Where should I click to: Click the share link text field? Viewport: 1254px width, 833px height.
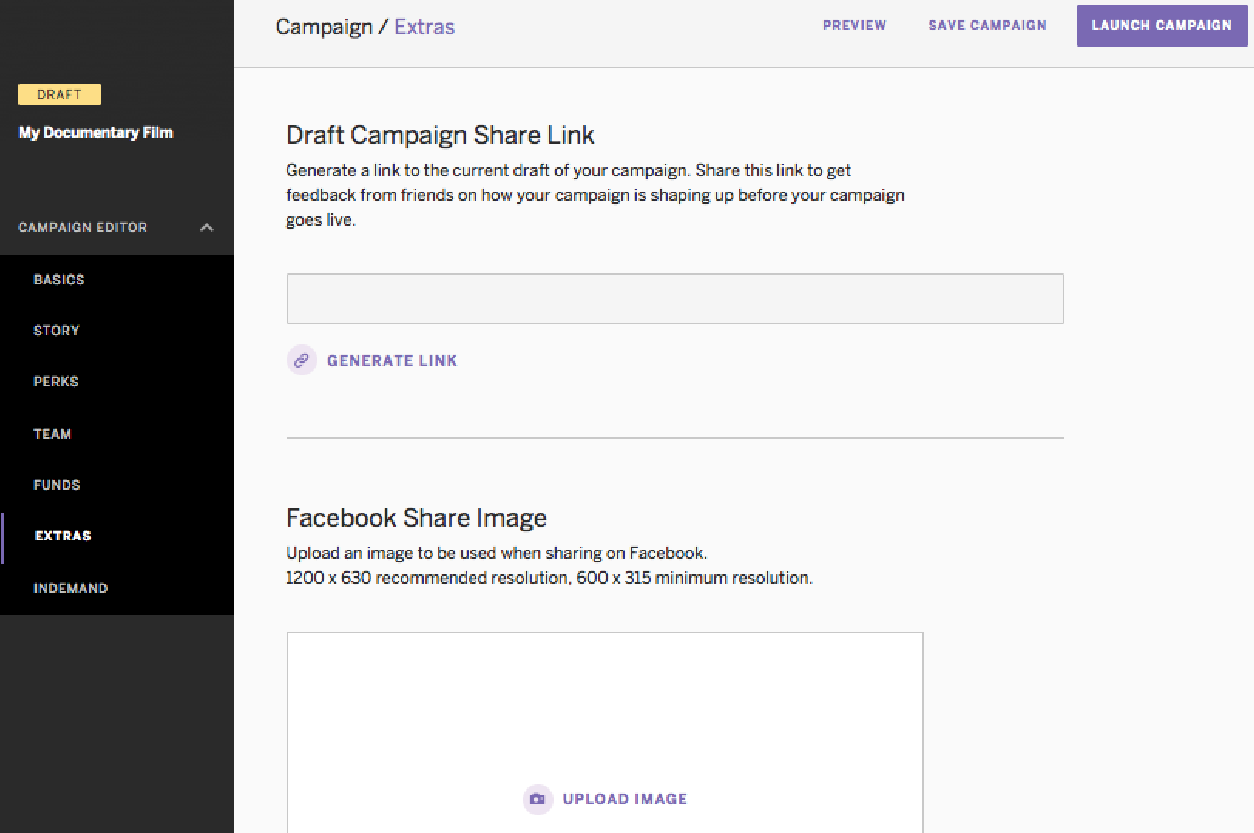click(674, 298)
